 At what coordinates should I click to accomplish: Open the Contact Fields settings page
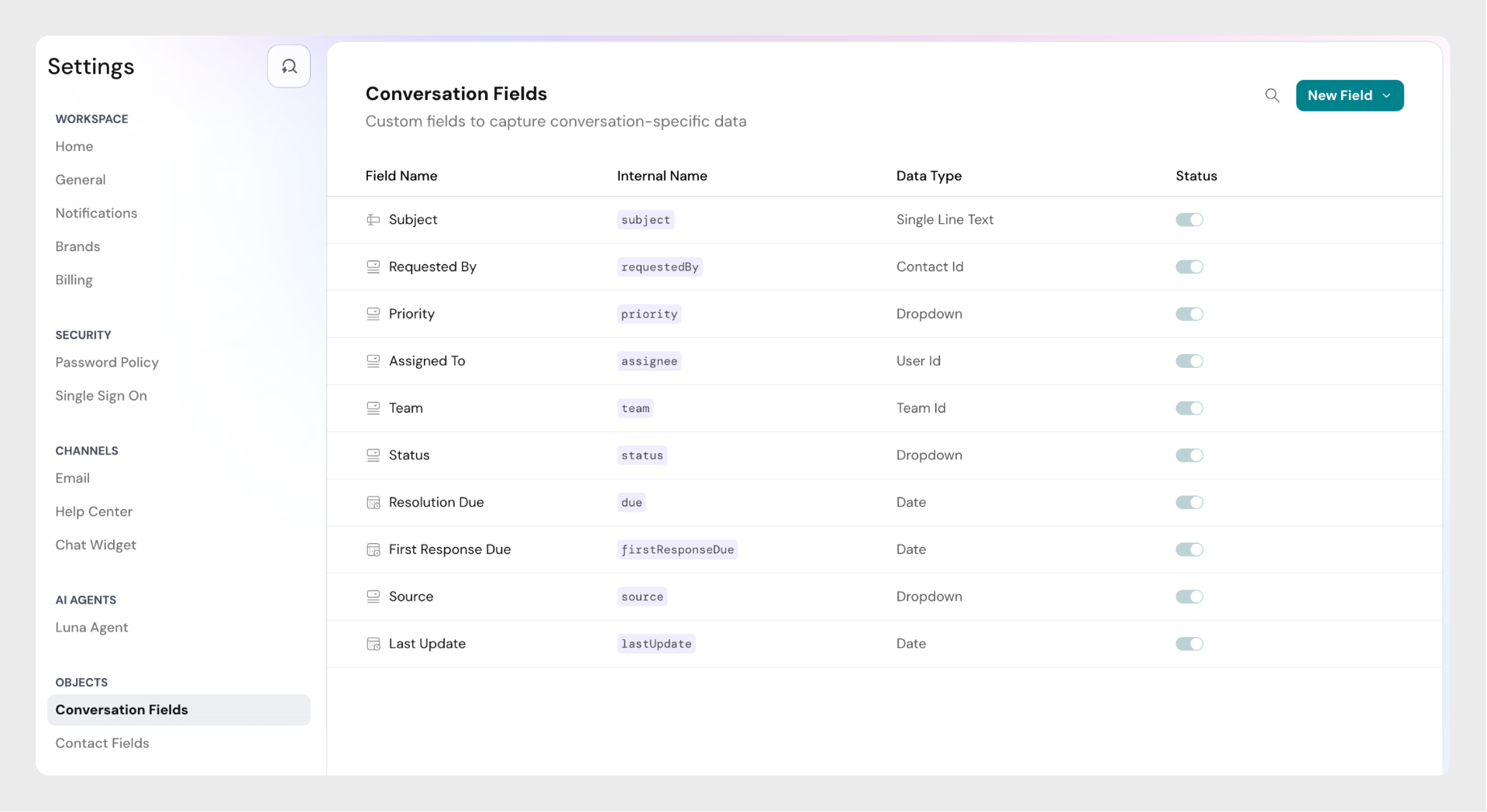(x=102, y=743)
